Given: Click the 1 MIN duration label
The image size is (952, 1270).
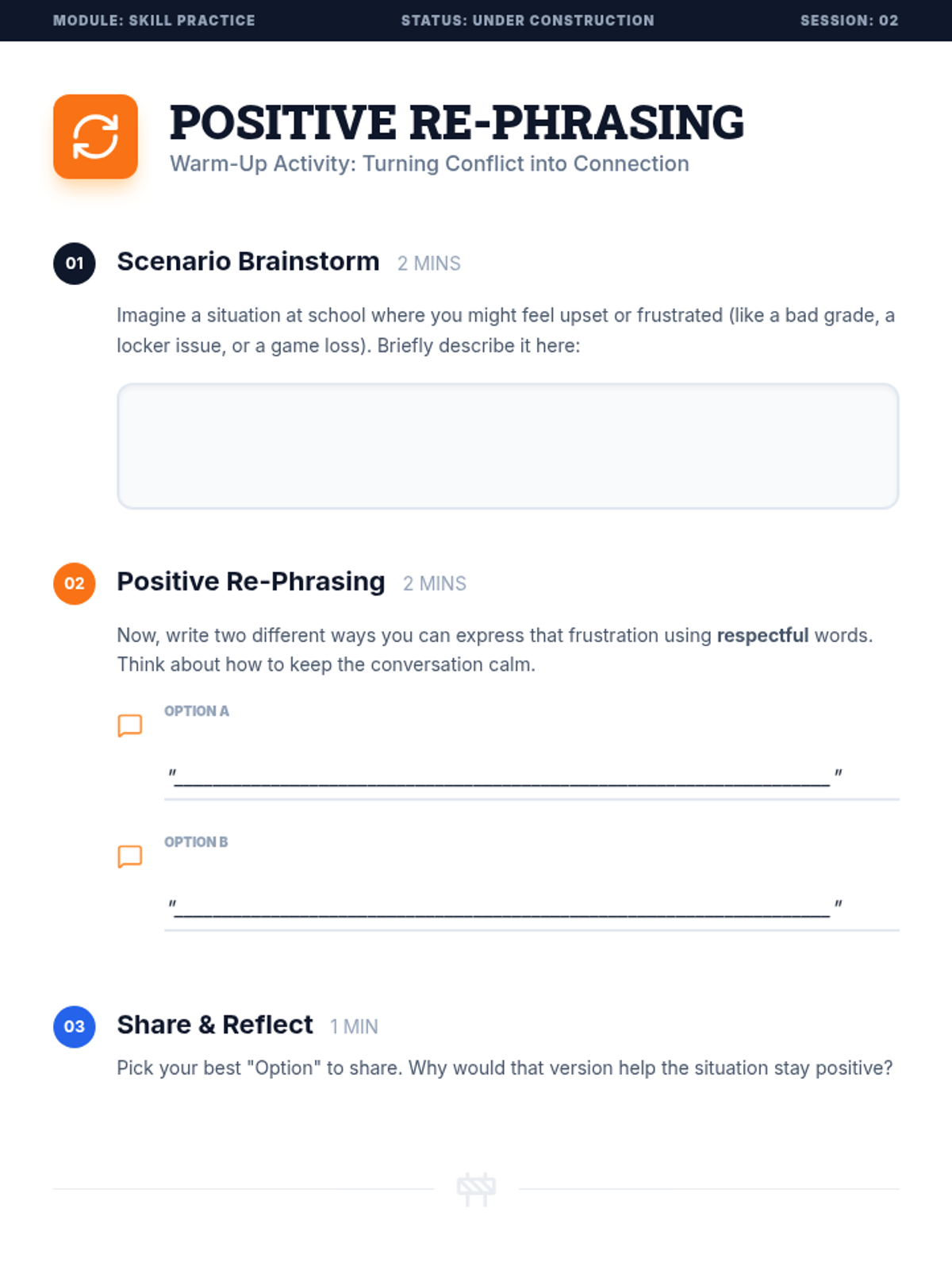Looking at the screenshot, I should (354, 1026).
